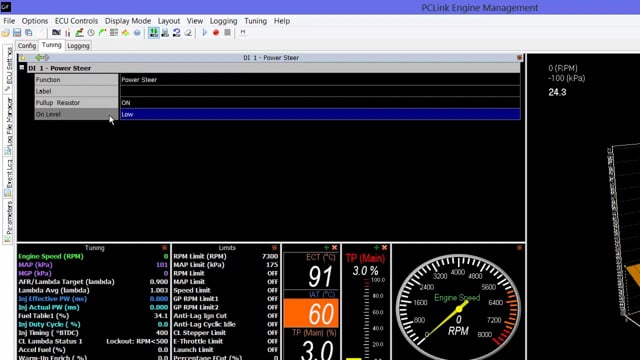Click the empty Label value field

click(x=320, y=91)
